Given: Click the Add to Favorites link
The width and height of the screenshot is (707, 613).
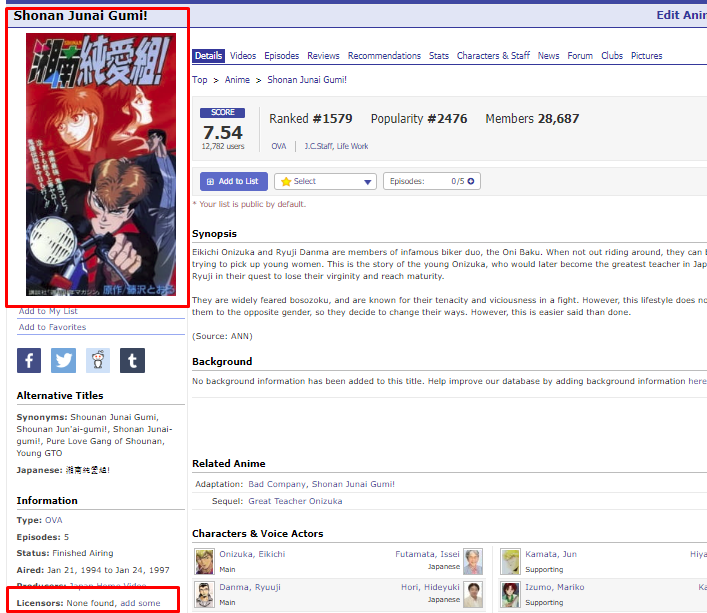Looking at the screenshot, I should point(52,327).
